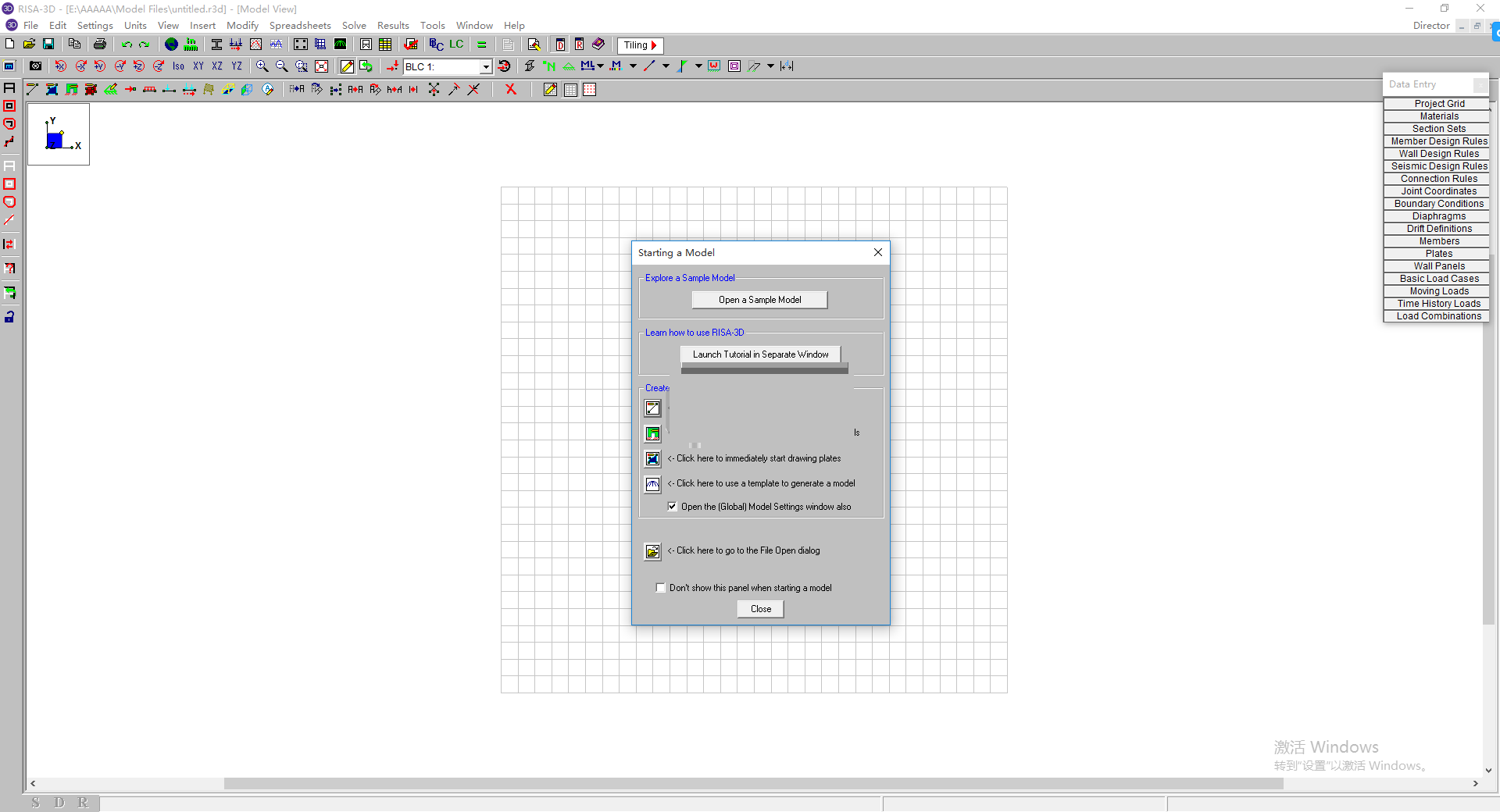1500x812 pixels.
Task: Expand the green flag dropdown arrow
Action: pyautogui.click(x=698, y=66)
